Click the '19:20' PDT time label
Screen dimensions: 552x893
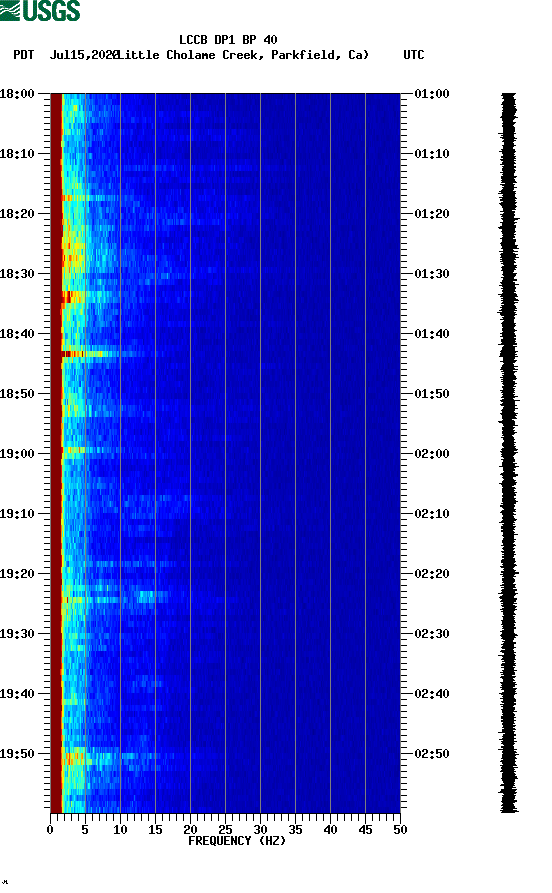[17, 574]
